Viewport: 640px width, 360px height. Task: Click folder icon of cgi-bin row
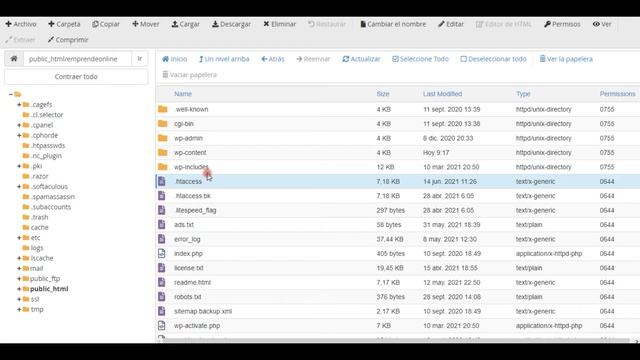162,123
